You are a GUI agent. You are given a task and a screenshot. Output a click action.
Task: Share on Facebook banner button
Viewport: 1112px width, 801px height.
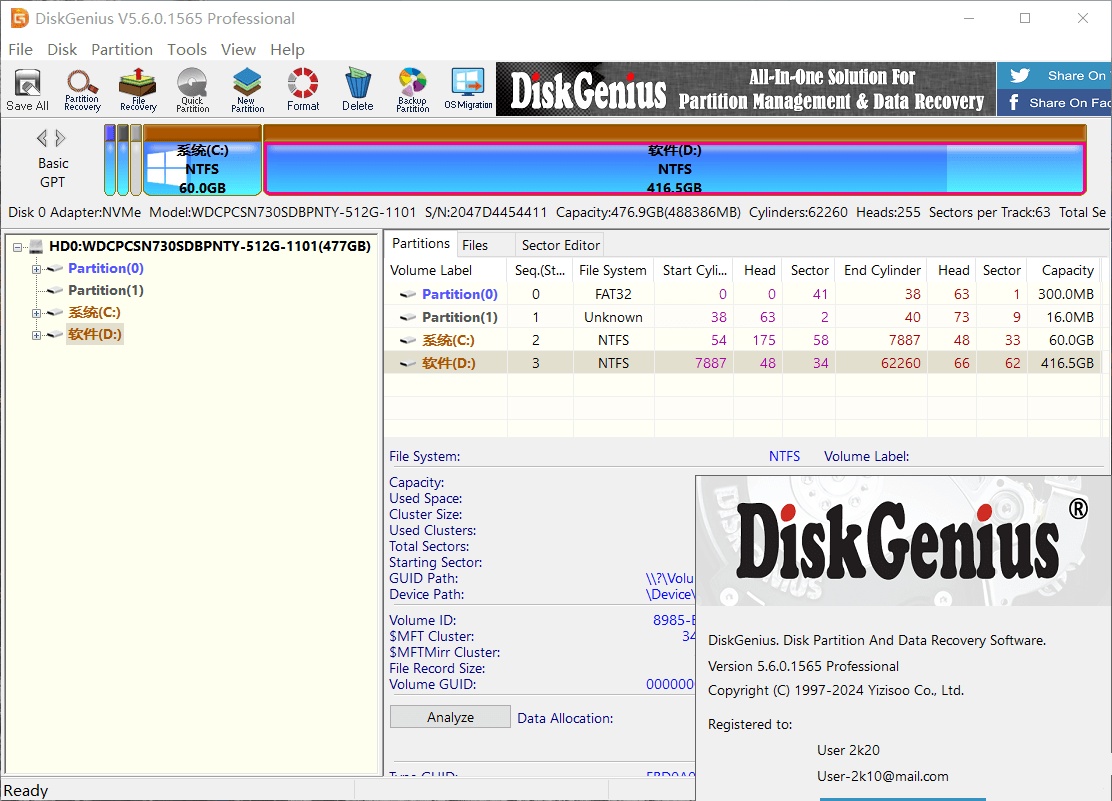pos(1054,102)
